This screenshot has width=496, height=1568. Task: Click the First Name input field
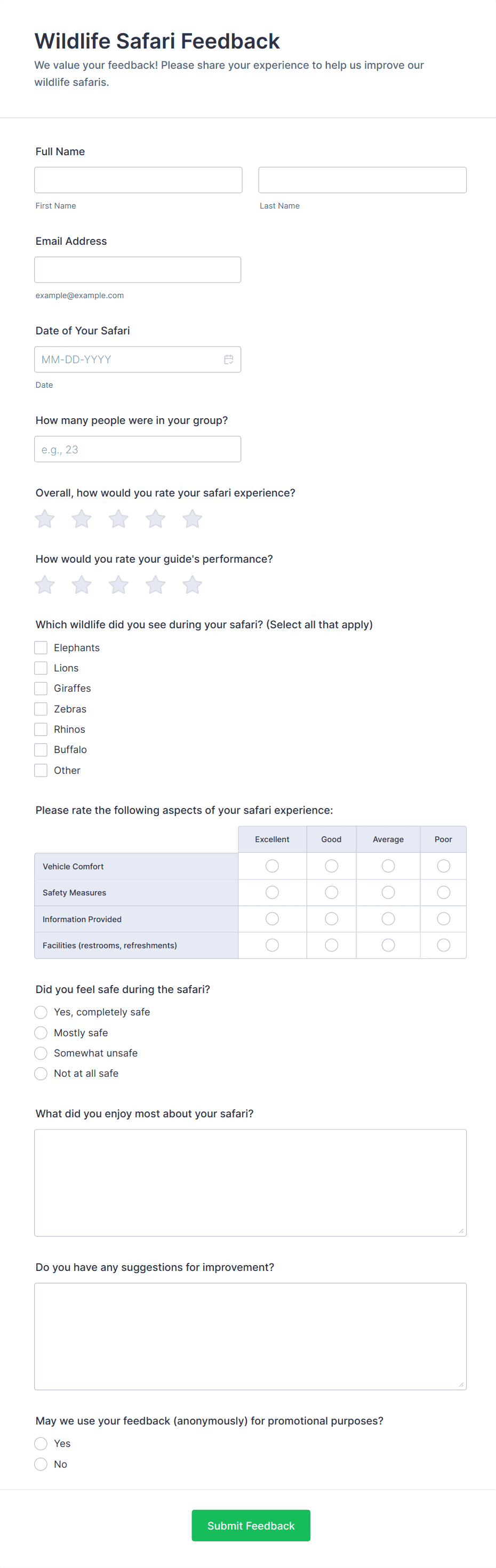[138, 180]
